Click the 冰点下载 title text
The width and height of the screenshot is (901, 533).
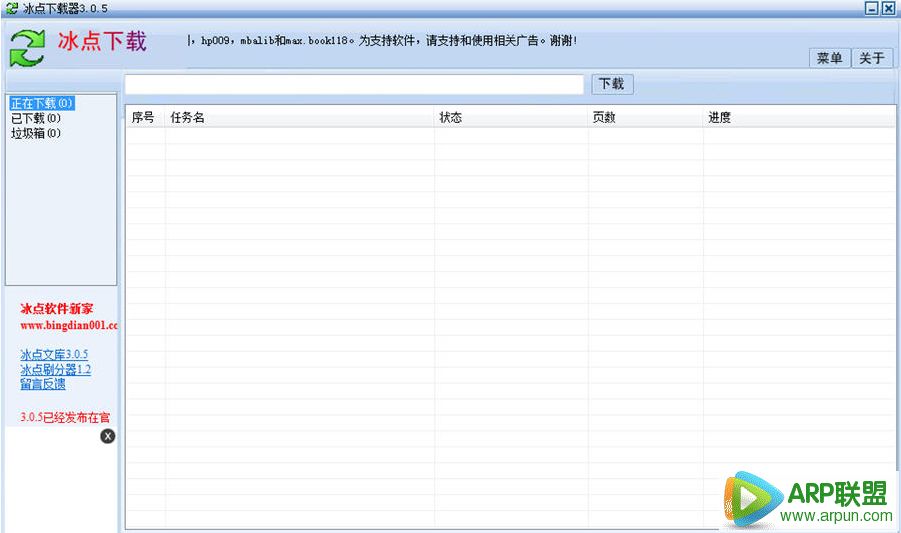[102, 41]
